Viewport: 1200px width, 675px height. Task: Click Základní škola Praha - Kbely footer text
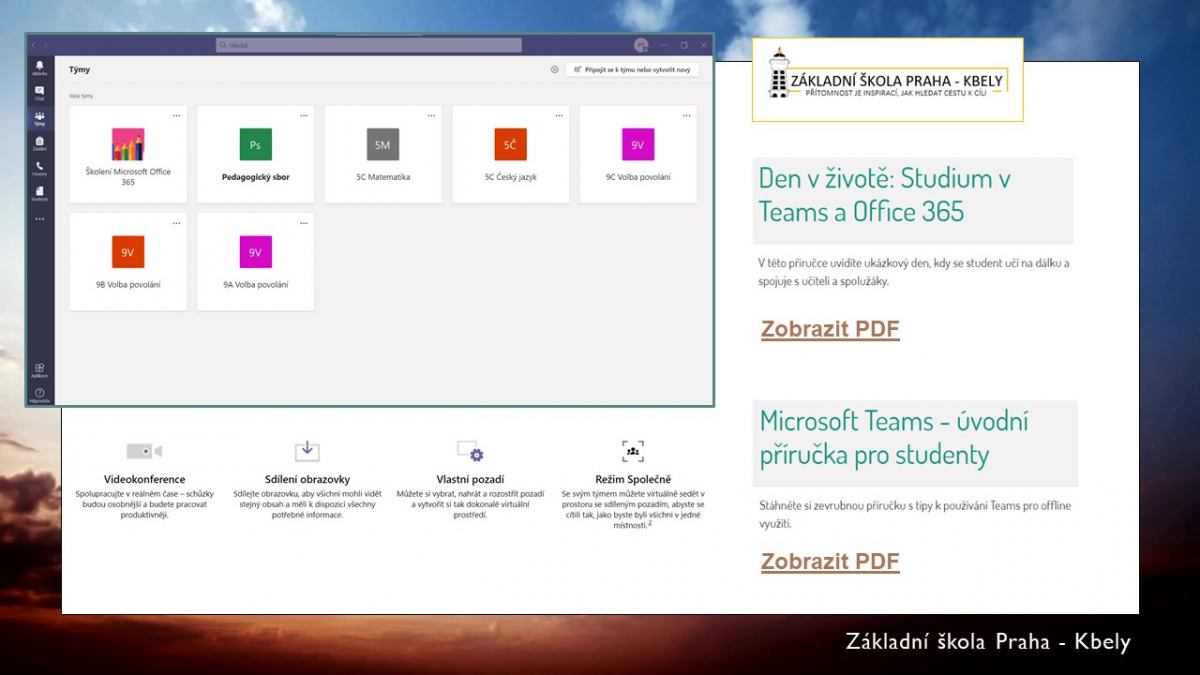tap(988, 642)
